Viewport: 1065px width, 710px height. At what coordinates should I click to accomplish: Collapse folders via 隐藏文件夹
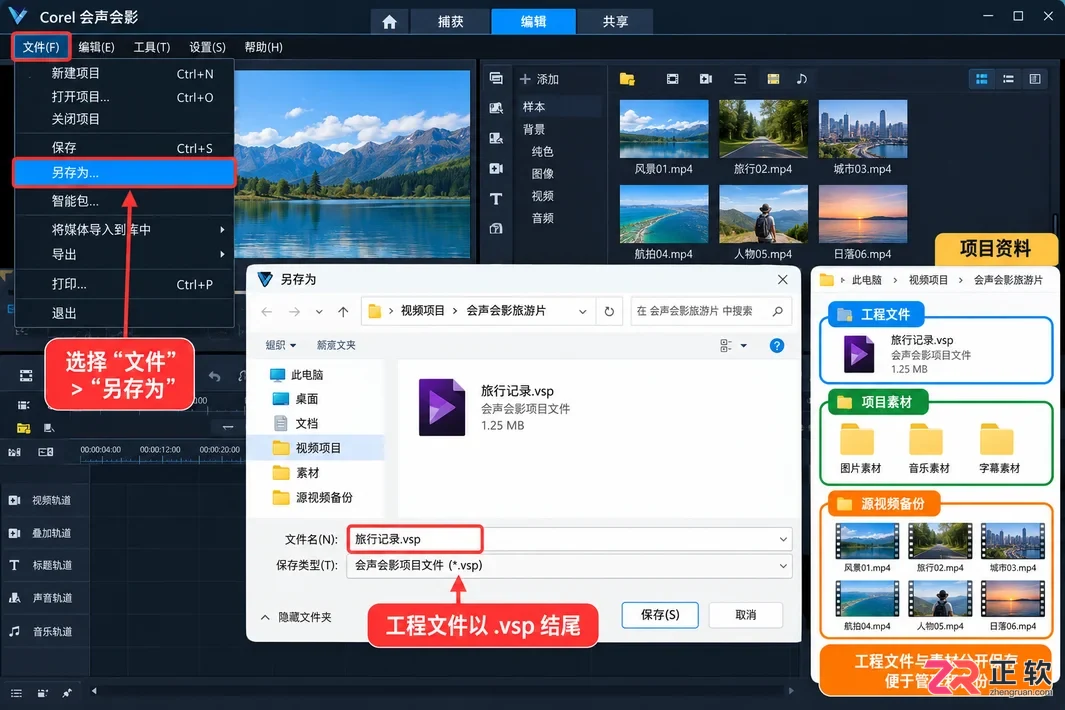click(296, 617)
